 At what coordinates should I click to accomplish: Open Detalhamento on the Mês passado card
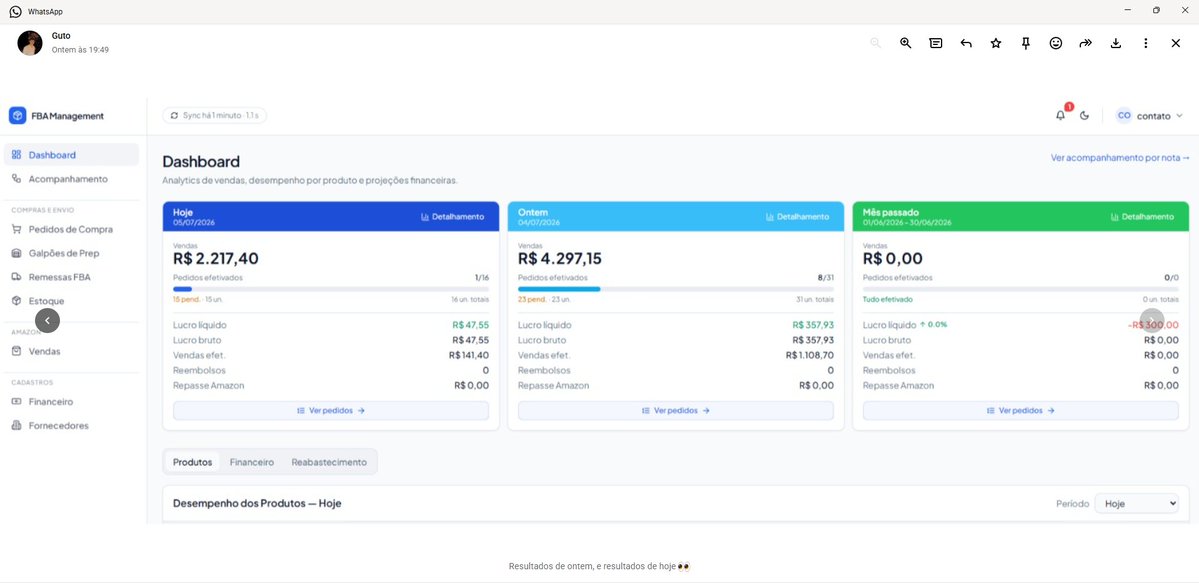[1142, 217]
